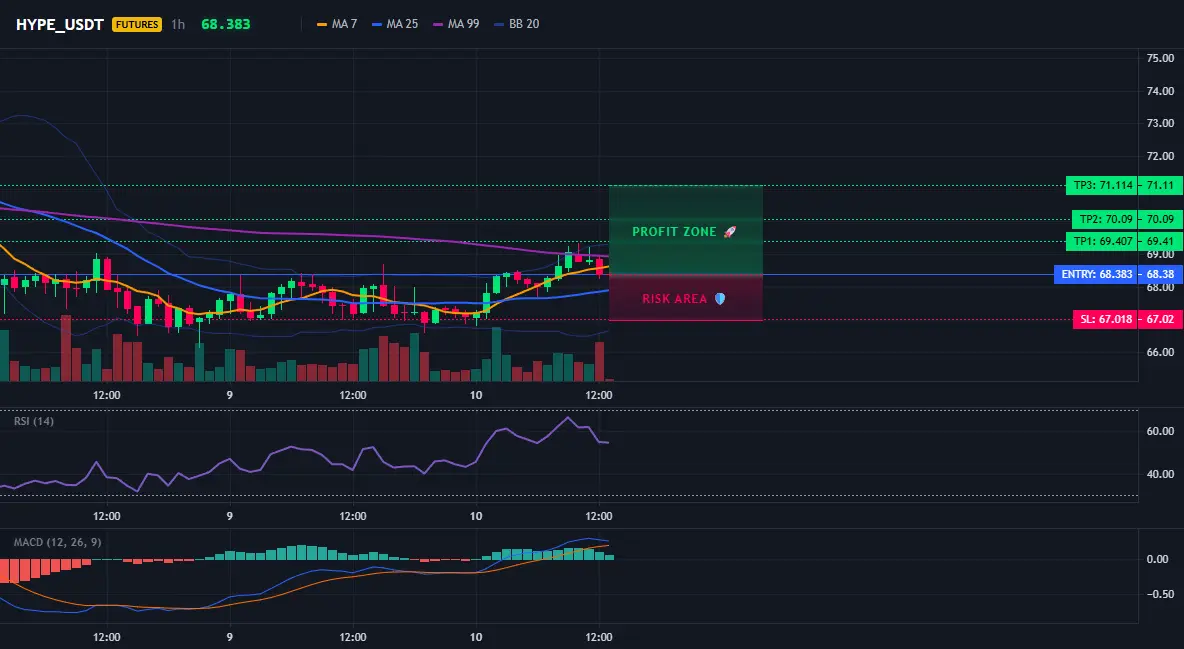Image resolution: width=1184 pixels, height=649 pixels.
Task: Select the MA 25 legend entry
Action: click(x=395, y=24)
